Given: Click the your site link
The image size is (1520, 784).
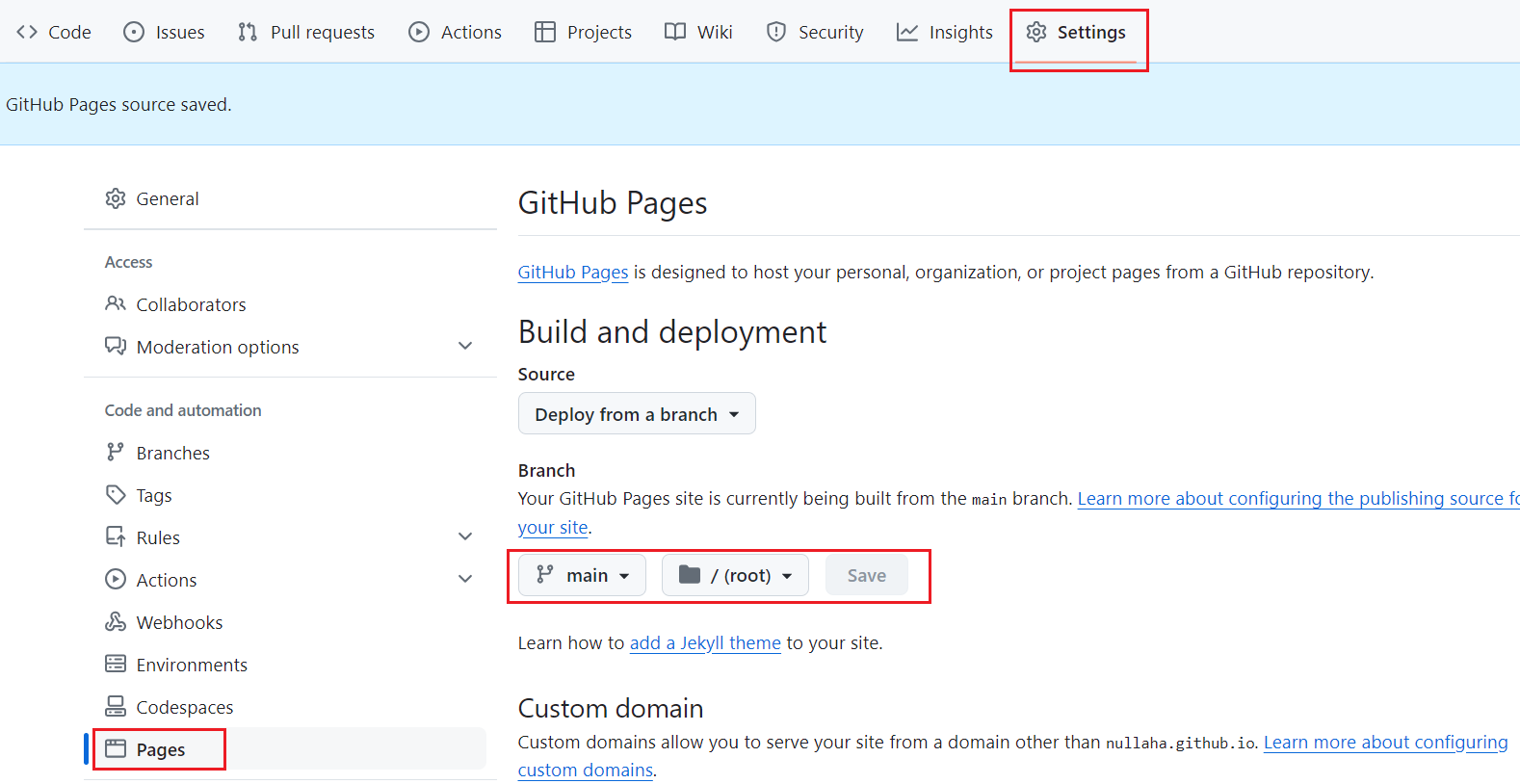Looking at the screenshot, I should tap(553, 528).
